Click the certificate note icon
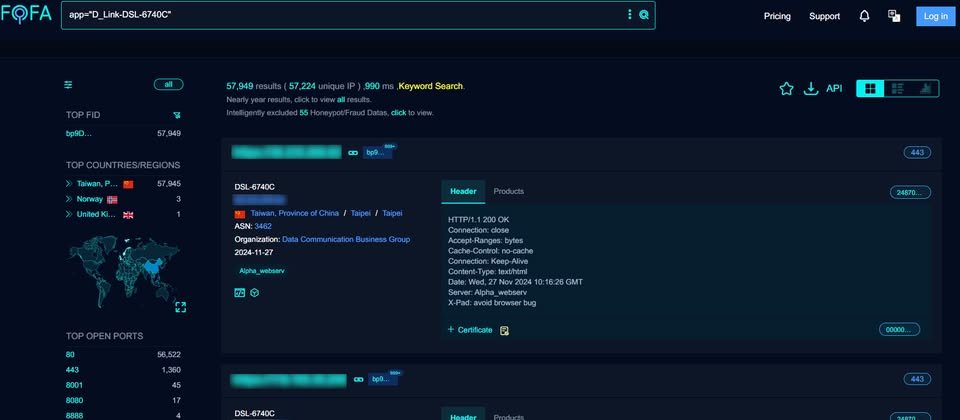960x420 pixels. click(504, 331)
